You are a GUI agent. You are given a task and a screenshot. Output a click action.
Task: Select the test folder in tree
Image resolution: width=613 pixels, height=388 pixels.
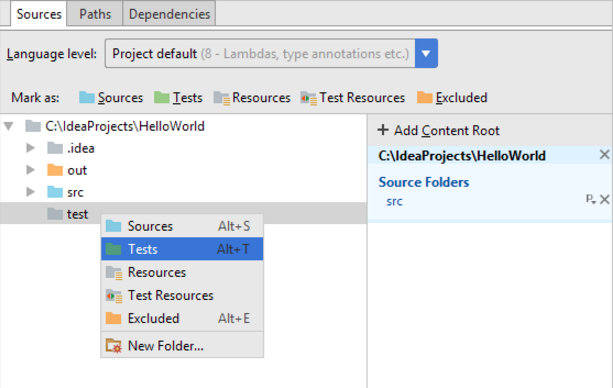click(x=68, y=214)
